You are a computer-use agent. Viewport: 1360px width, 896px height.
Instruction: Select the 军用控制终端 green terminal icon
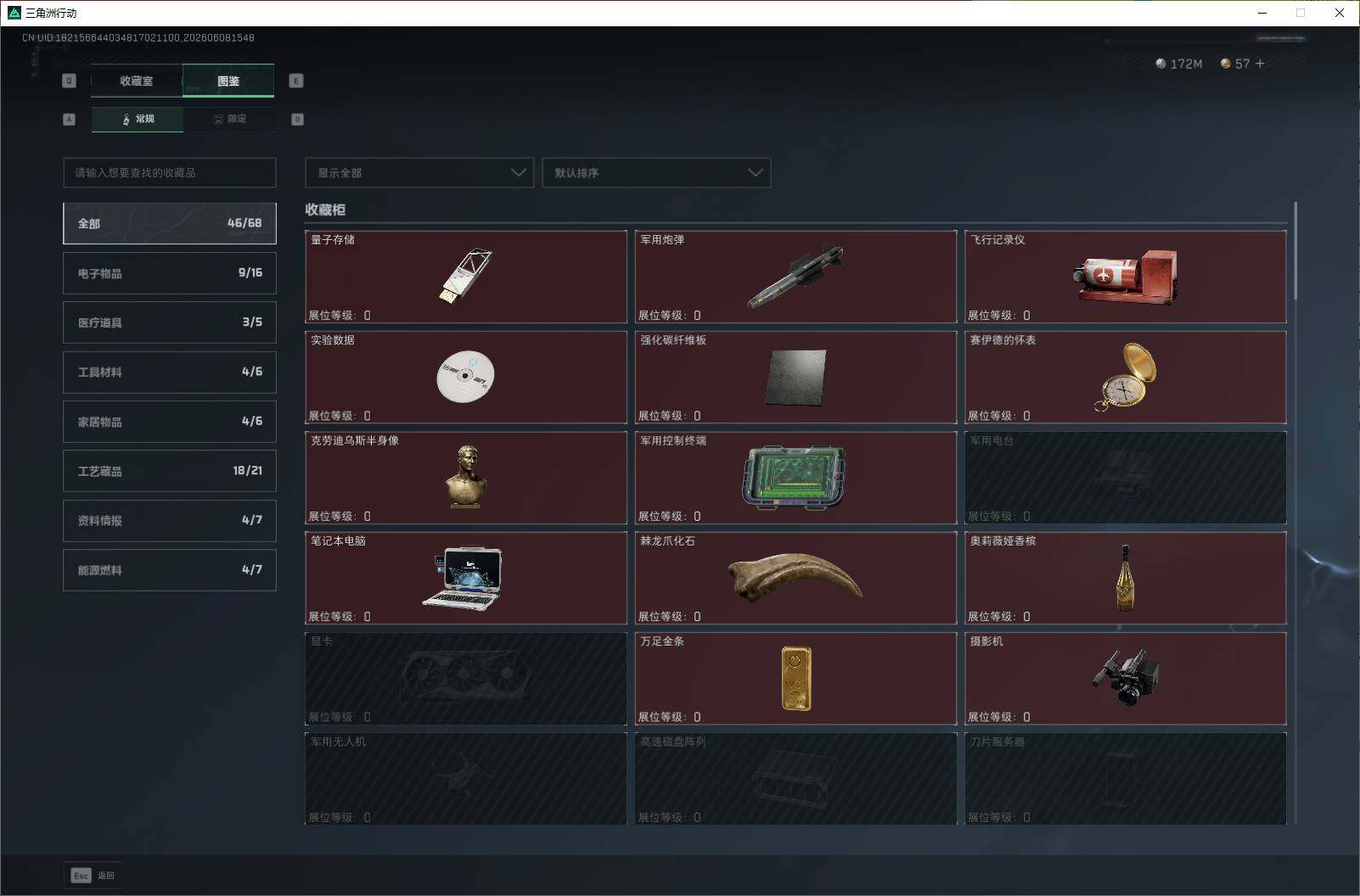pos(795,477)
